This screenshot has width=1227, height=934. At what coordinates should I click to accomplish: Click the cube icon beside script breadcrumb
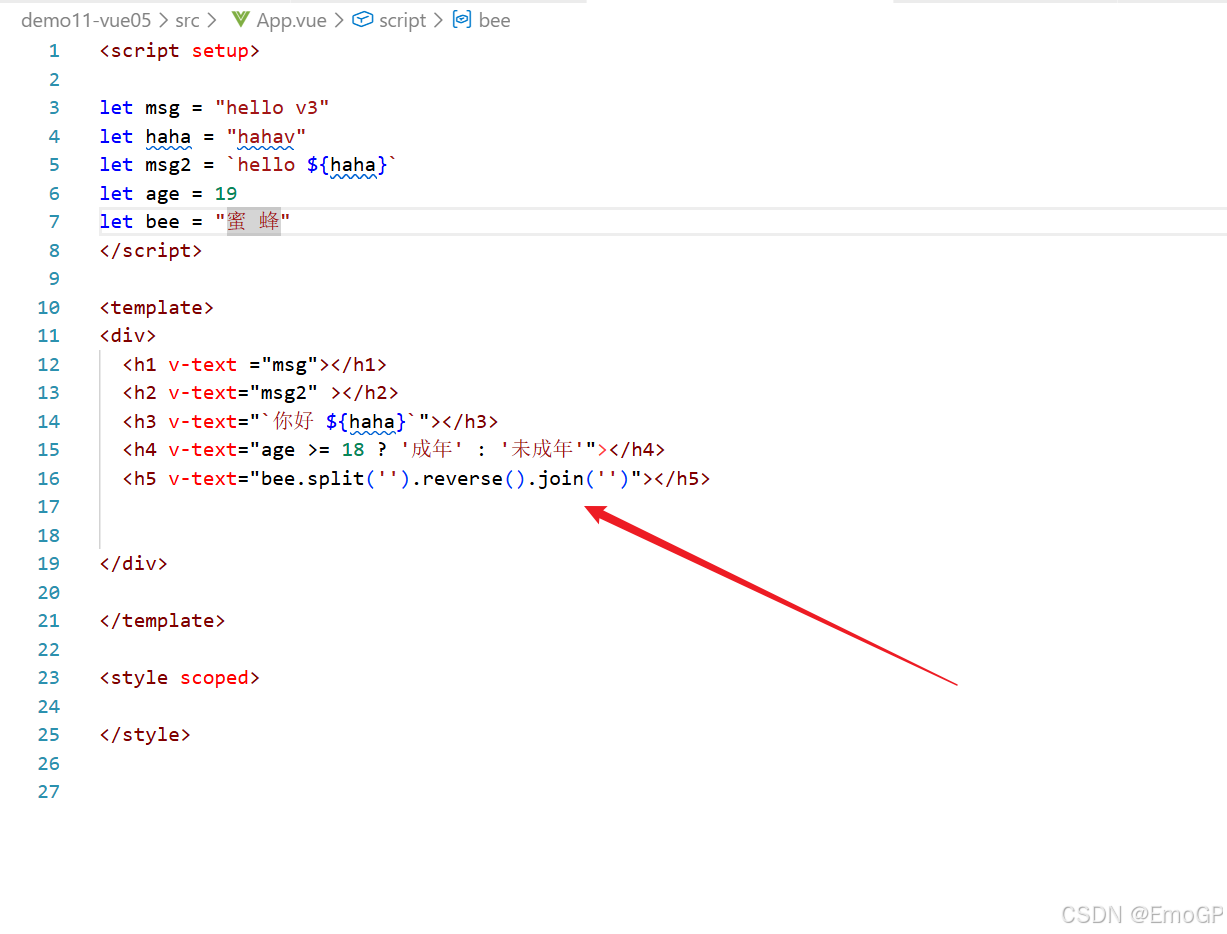click(363, 19)
